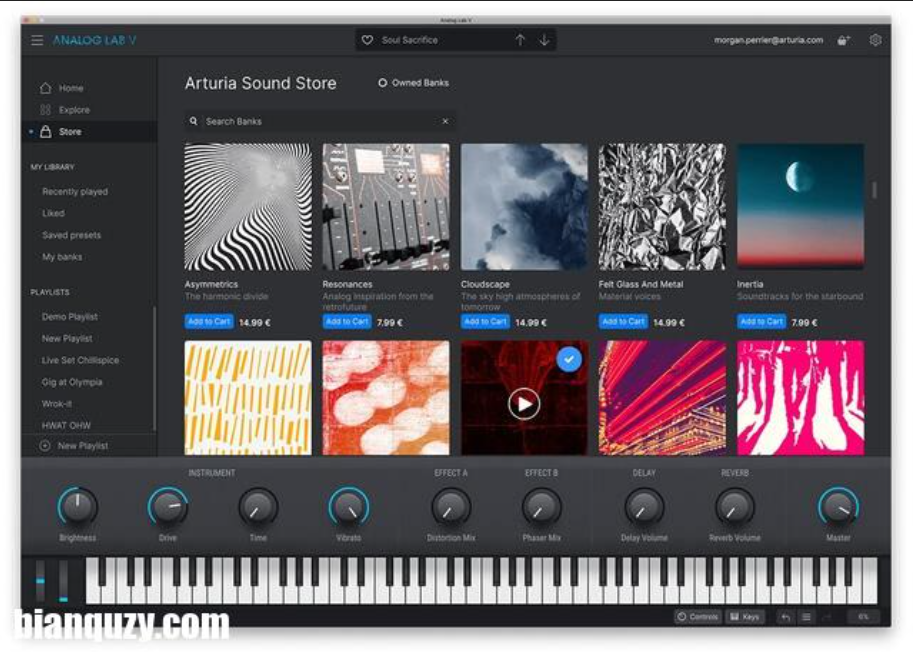The width and height of the screenshot is (913, 655).
Task: Open the orange and white circles bank thumbnail
Action: point(386,398)
